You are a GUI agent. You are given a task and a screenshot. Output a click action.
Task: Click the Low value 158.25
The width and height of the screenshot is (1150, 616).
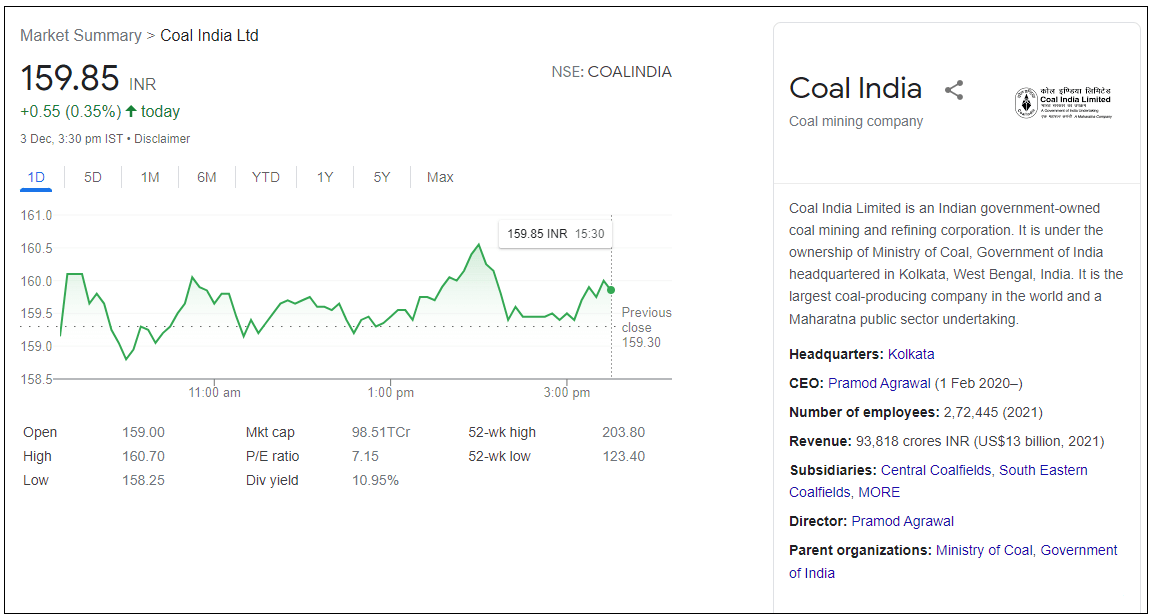[143, 480]
